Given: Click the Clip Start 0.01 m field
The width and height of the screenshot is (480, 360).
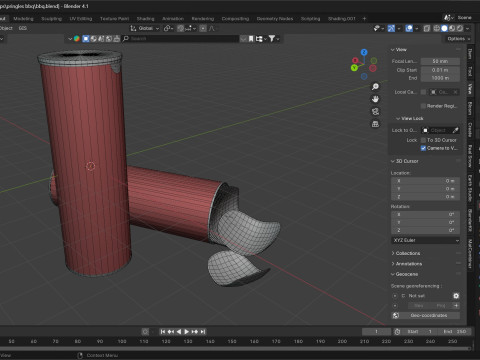Looking at the screenshot, I should click(440, 70).
